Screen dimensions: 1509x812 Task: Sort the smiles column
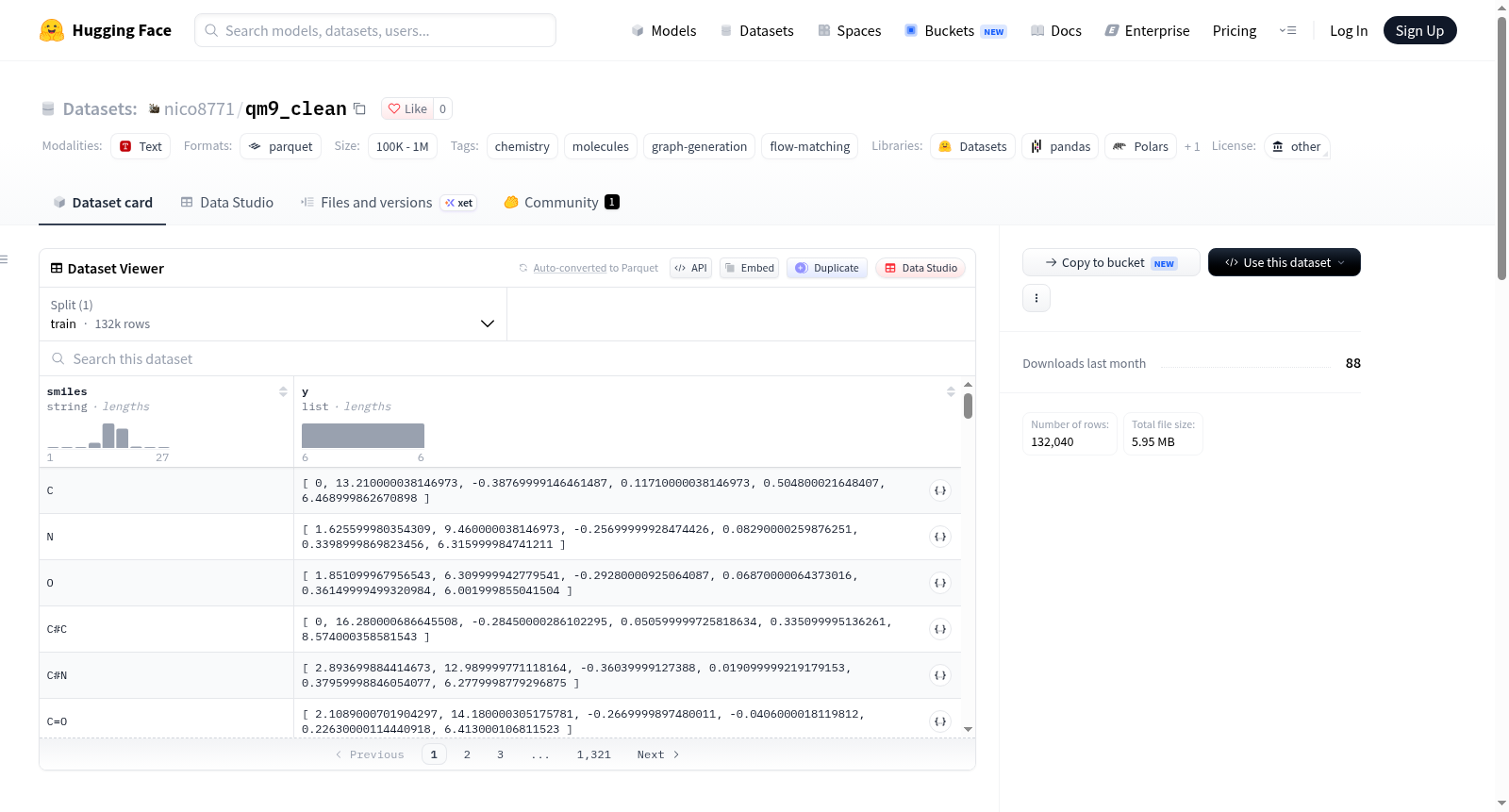(x=283, y=391)
